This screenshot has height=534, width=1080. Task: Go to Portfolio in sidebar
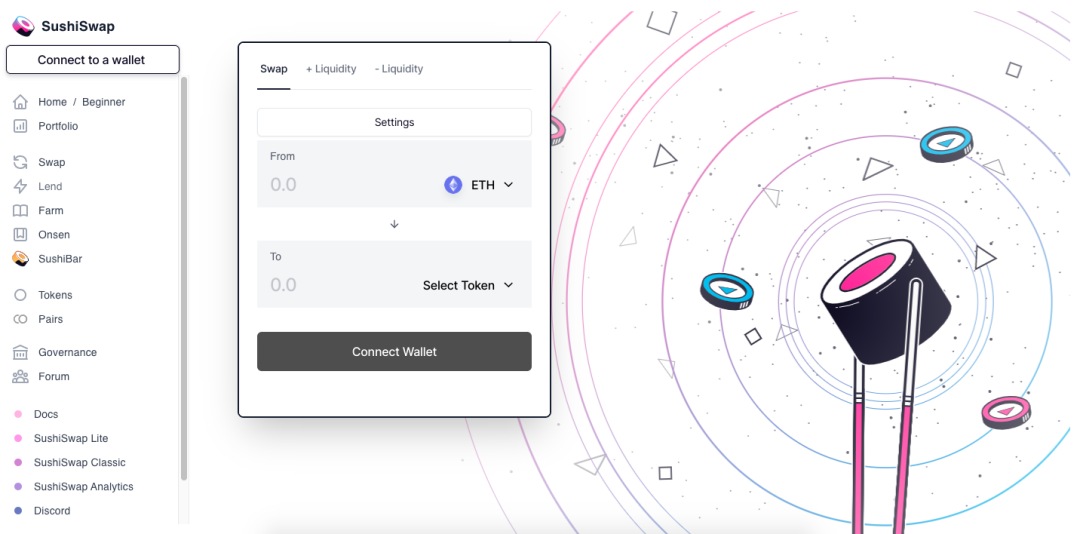(58, 126)
